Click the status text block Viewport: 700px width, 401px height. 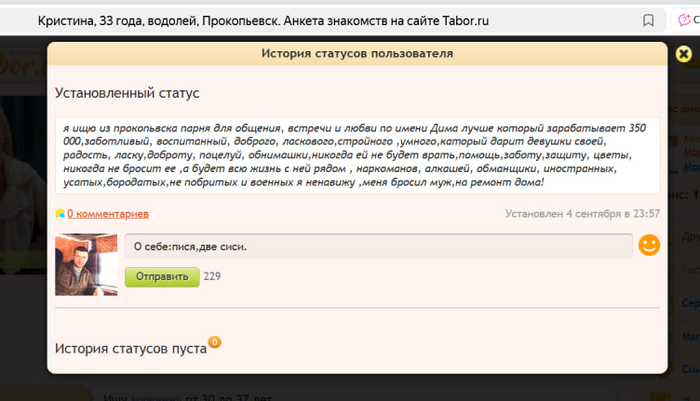tap(357, 155)
